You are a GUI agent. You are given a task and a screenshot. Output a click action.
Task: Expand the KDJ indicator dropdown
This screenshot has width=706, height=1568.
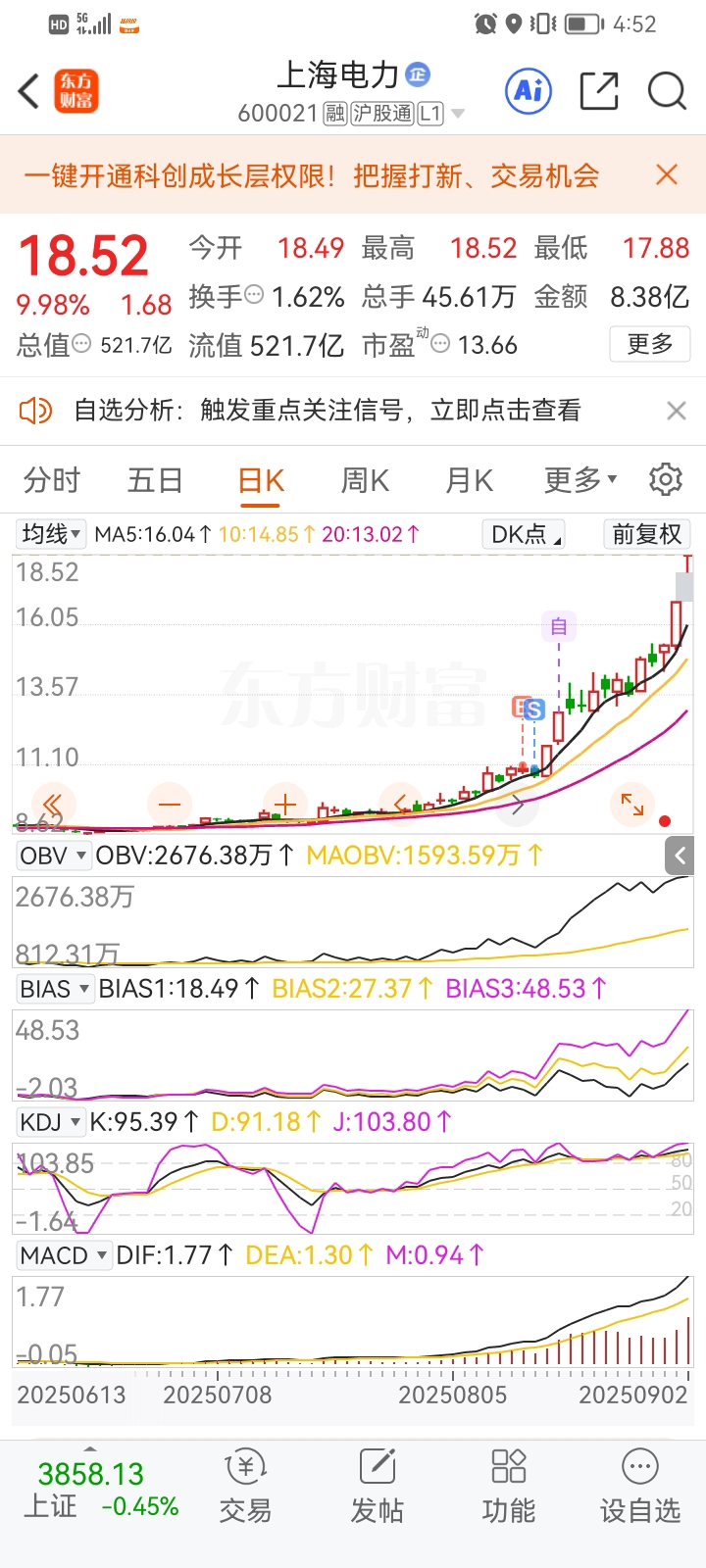click(x=51, y=1122)
